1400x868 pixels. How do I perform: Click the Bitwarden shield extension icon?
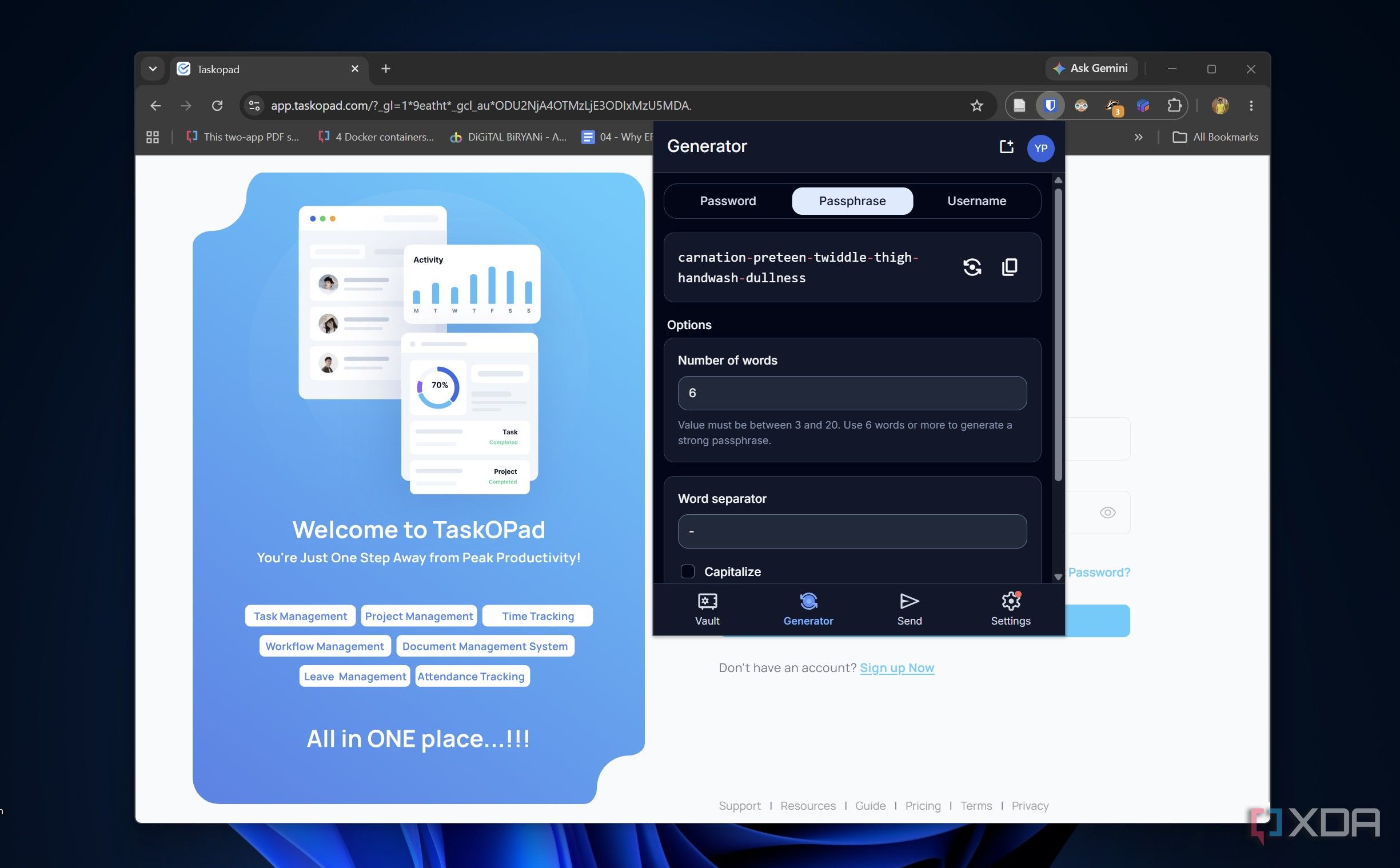tap(1050, 106)
